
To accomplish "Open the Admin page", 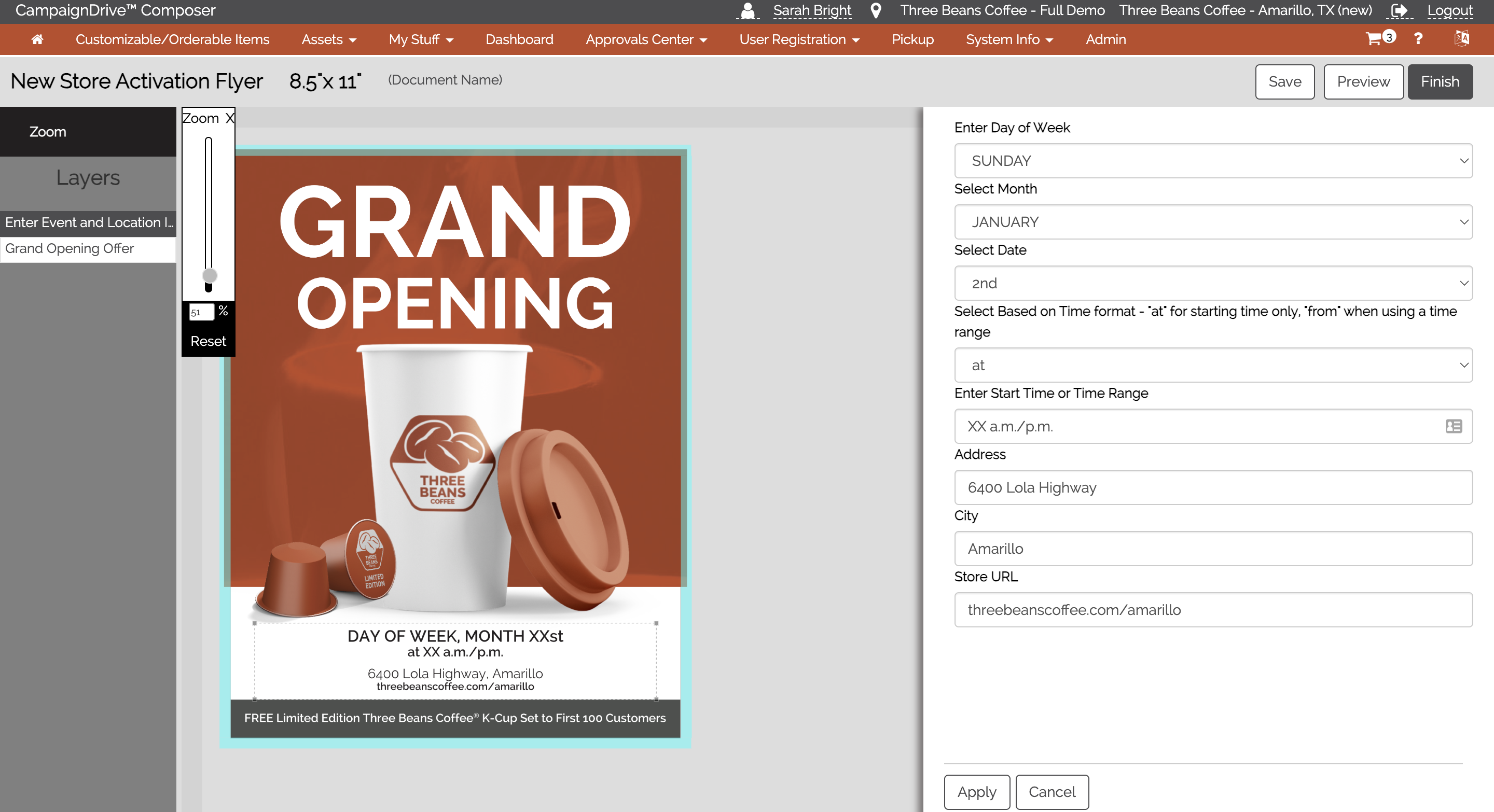I will 1105,39.
